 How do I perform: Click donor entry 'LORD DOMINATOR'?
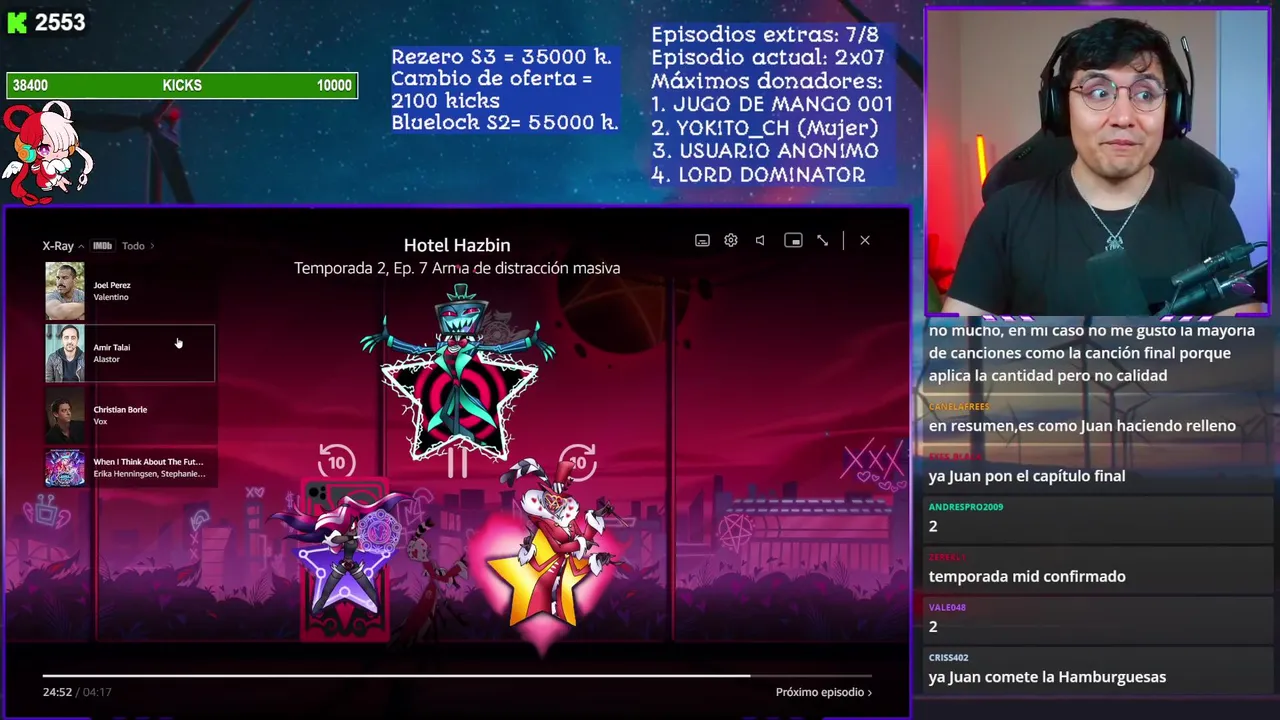759,174
